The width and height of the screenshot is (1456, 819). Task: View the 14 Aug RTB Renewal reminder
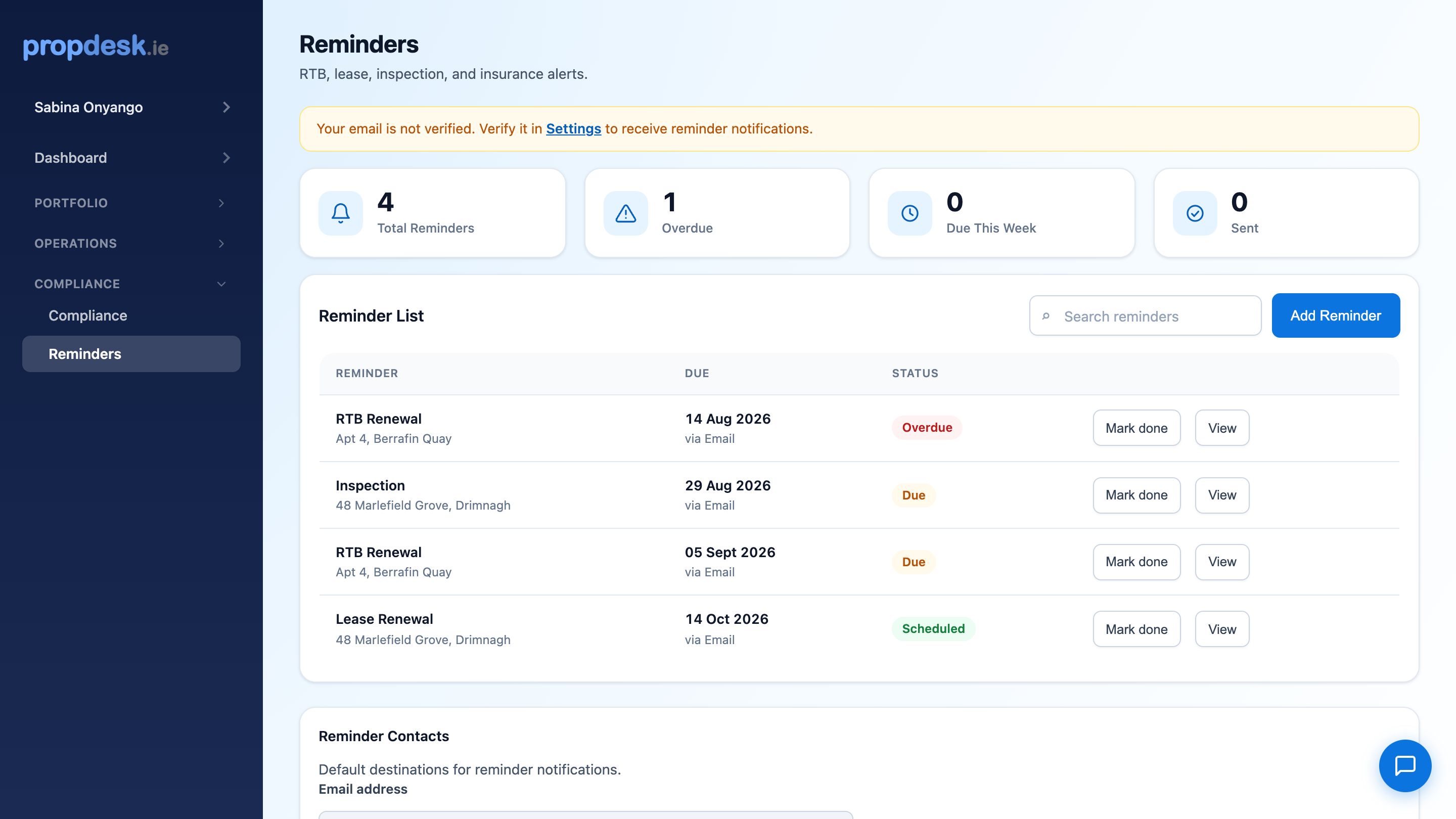[1222, 428]
